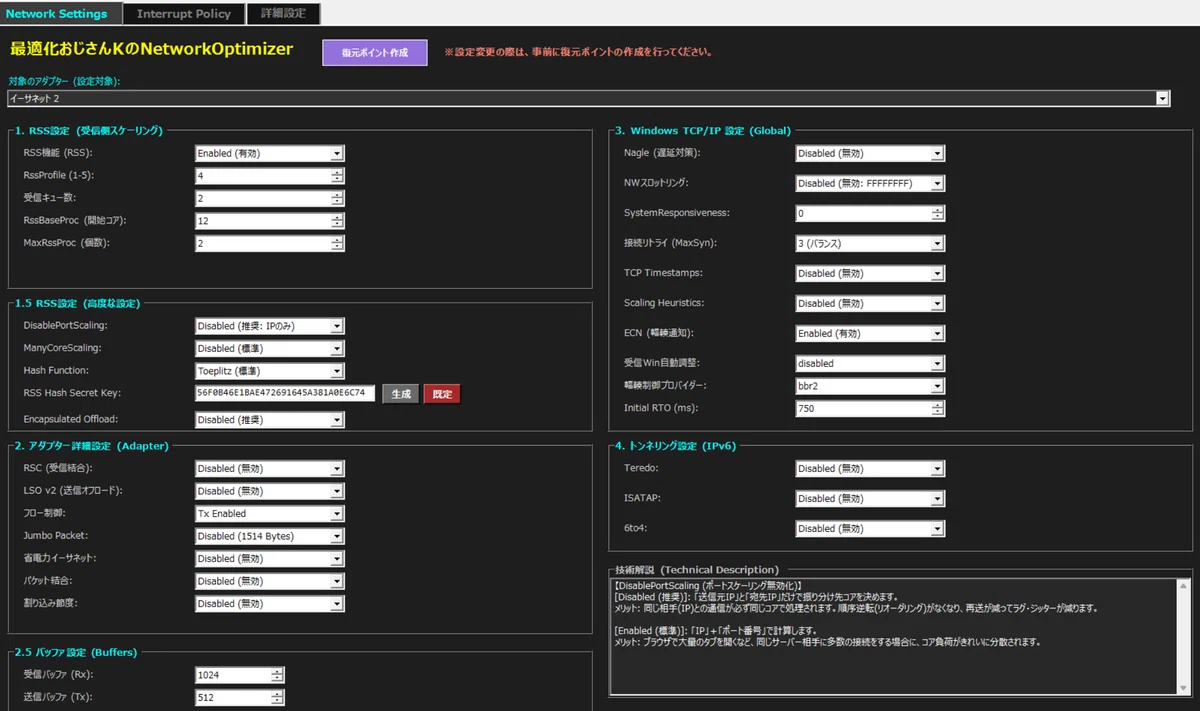Open the target adapter イーサネット 2 dropdown
The image size is (1200, 711).
[x=589, y=99]
